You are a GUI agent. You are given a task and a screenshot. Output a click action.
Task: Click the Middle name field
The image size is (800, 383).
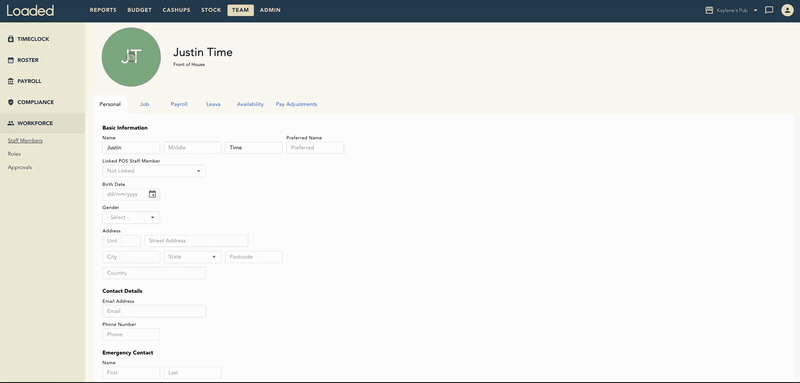192,148
